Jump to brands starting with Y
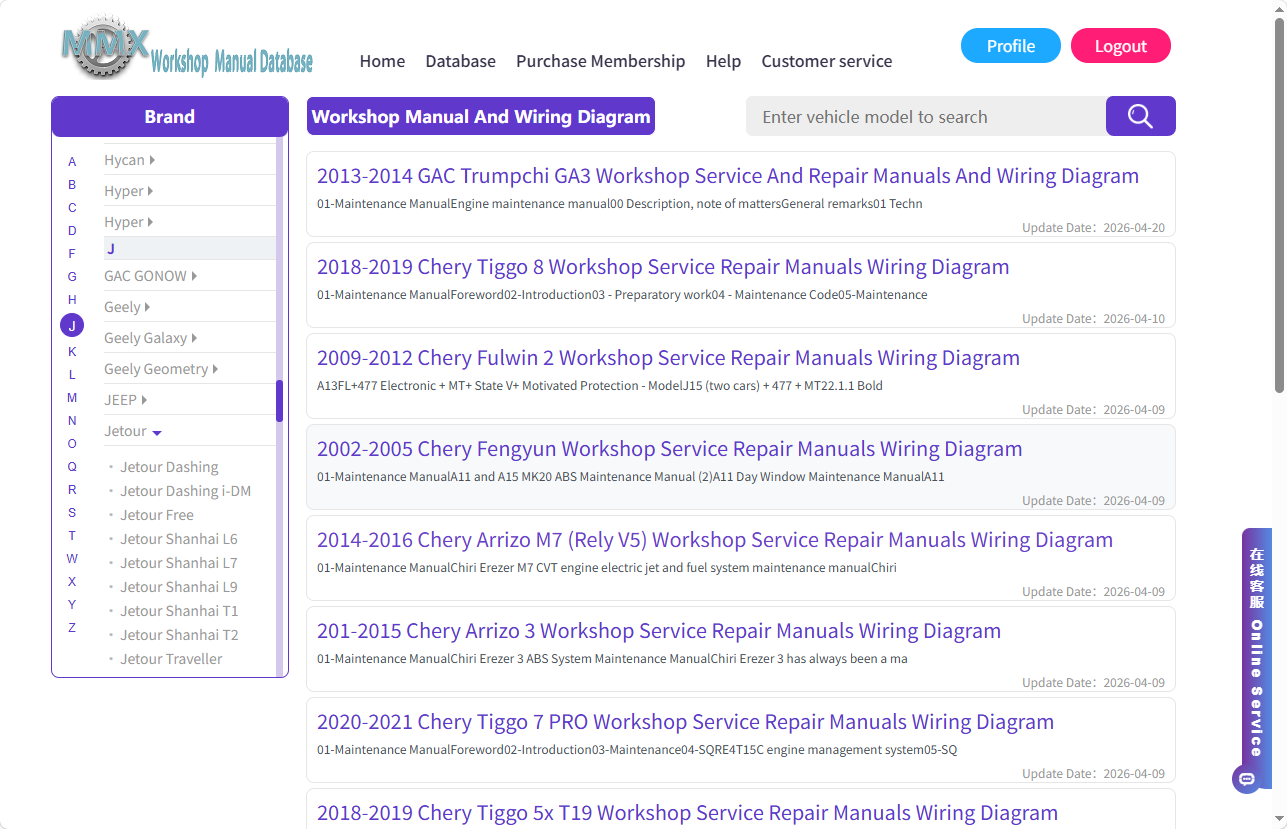Image resolution: width=1287 pixels, height=829 pixels. click(72, 605)
